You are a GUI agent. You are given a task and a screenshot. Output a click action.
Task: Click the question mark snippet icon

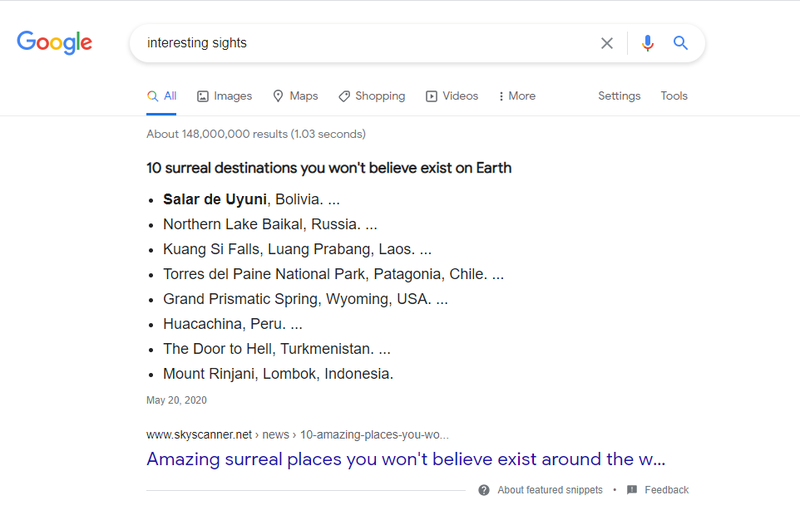[484, 490]
